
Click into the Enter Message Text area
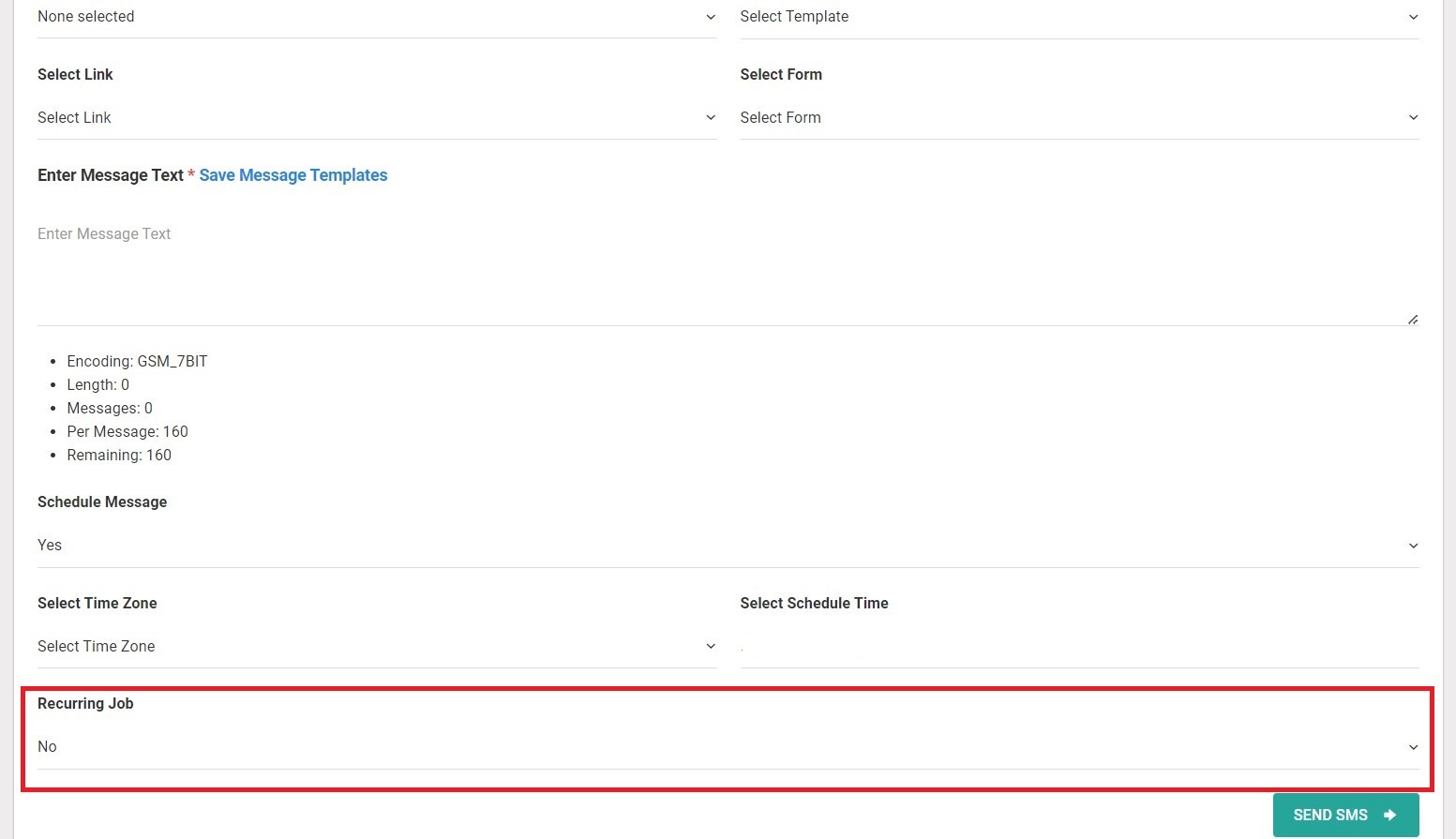click(x=728, y=271)
